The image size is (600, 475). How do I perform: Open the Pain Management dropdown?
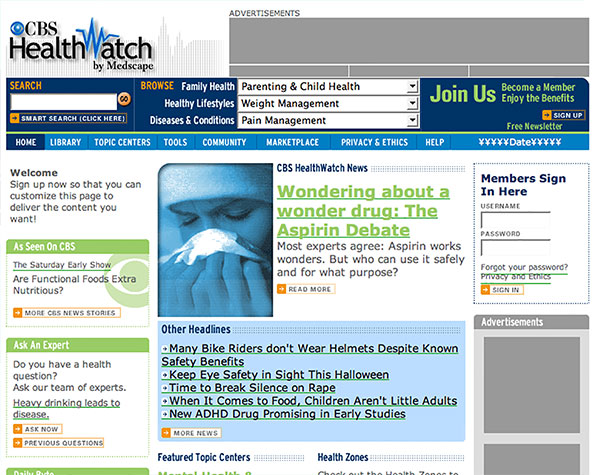[x=329, y=120]
